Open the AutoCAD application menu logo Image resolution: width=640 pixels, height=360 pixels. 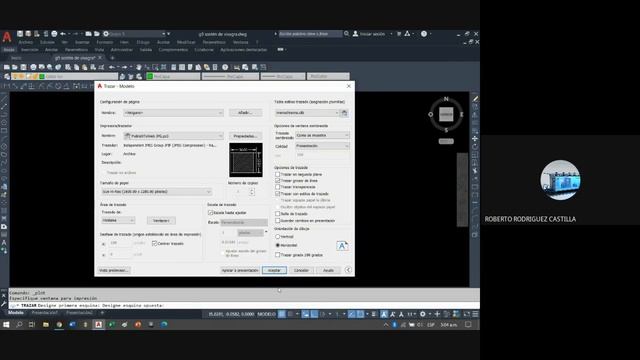(x=7, y=37)
